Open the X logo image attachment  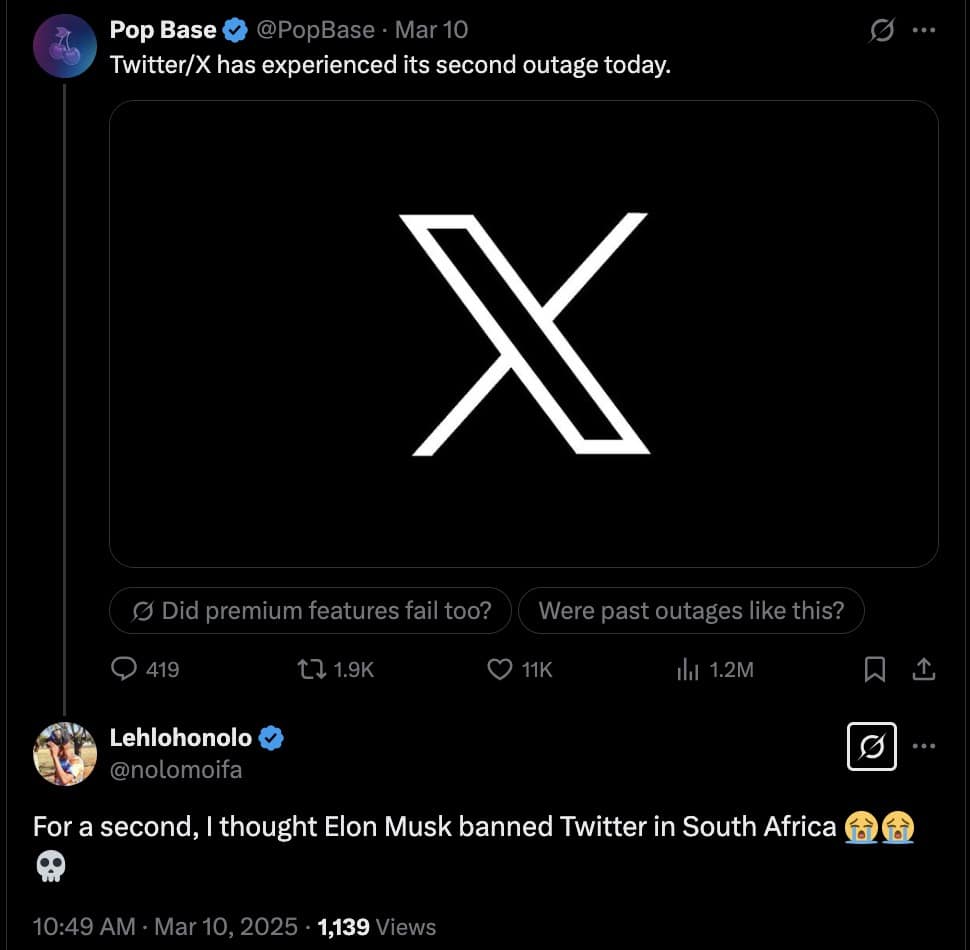[x=524, y=332]
